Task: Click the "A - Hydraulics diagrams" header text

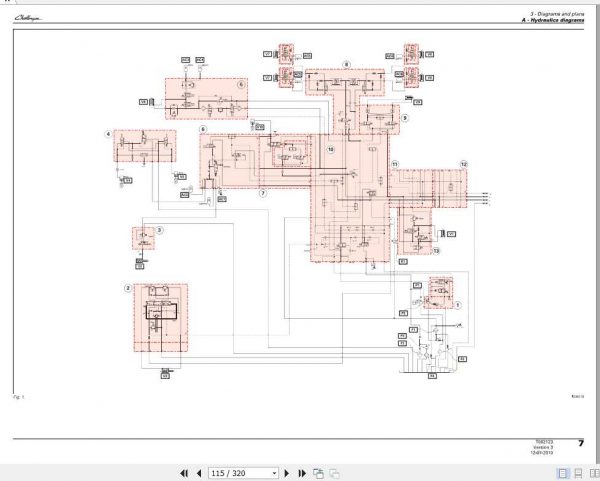Action: tap(553, 20)
